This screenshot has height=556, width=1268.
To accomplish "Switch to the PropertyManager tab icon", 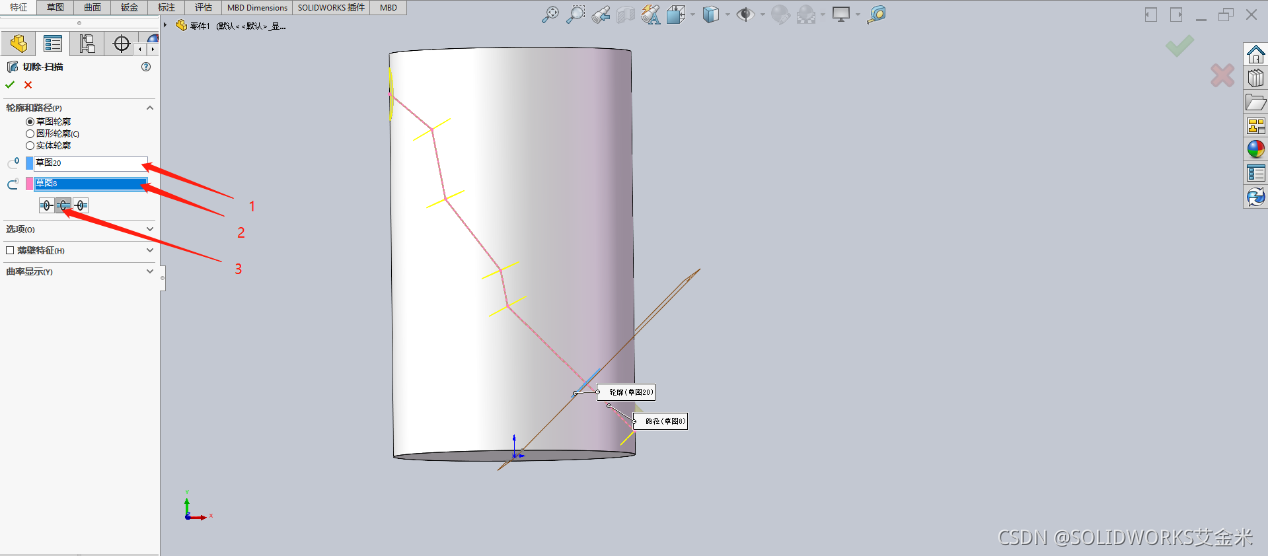I will 52,43.
